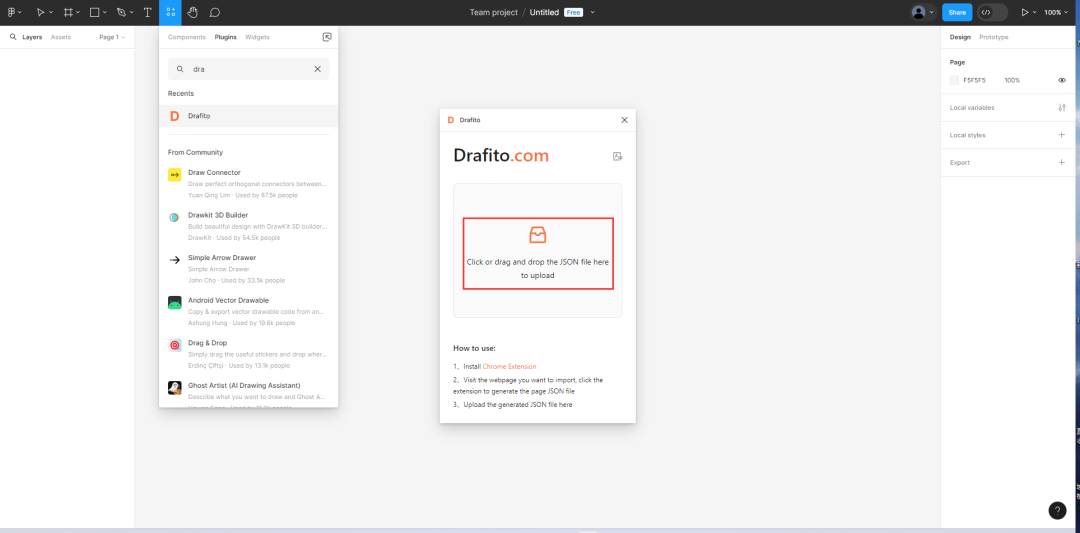Open the 100% zoom dropdown

click(1057, 12)
